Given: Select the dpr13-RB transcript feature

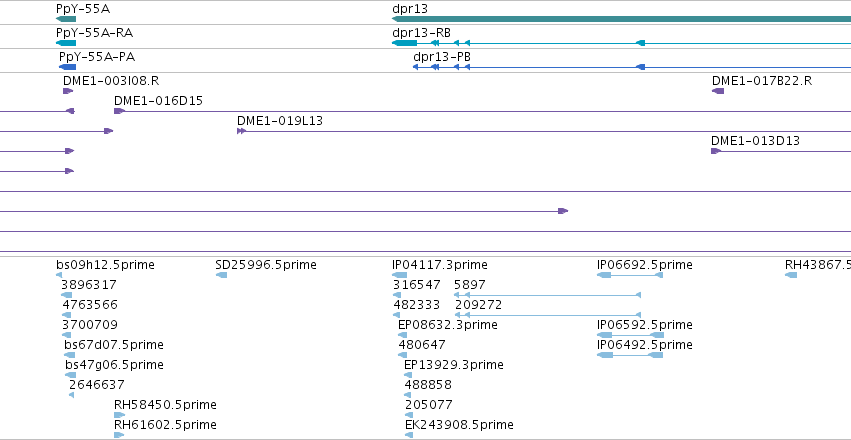Looking at the screenshot, I should (x=621, y=43).
